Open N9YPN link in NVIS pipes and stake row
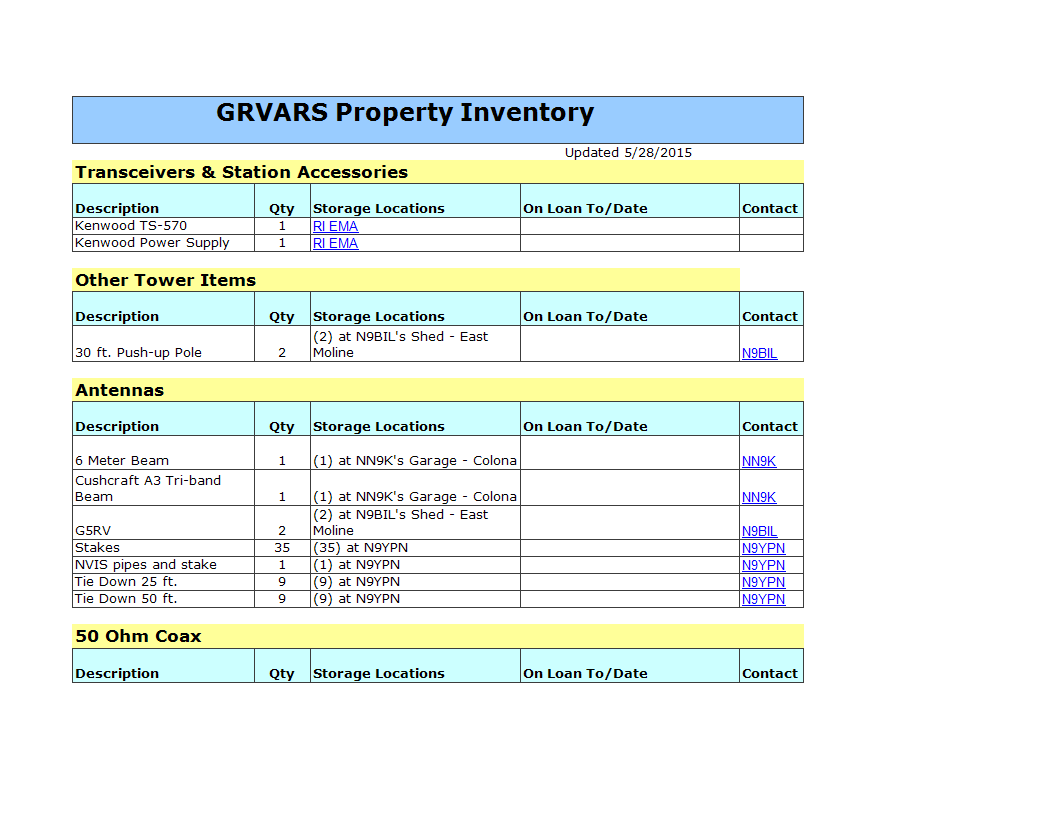This screenshot has width=1057, height=817. point(763,565)
